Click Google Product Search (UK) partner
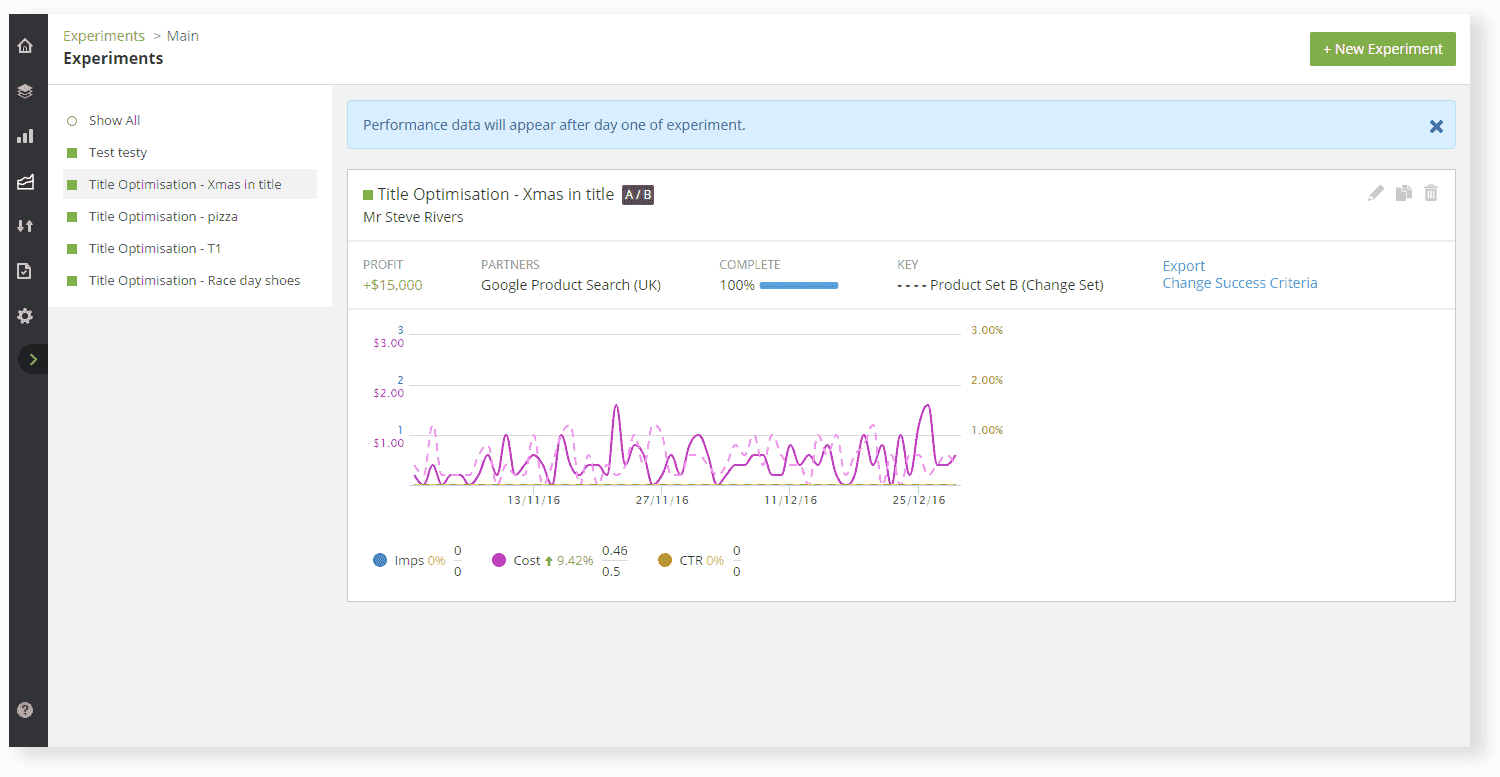The height and width of the screenshot is (777, 1500). [571, 285]
